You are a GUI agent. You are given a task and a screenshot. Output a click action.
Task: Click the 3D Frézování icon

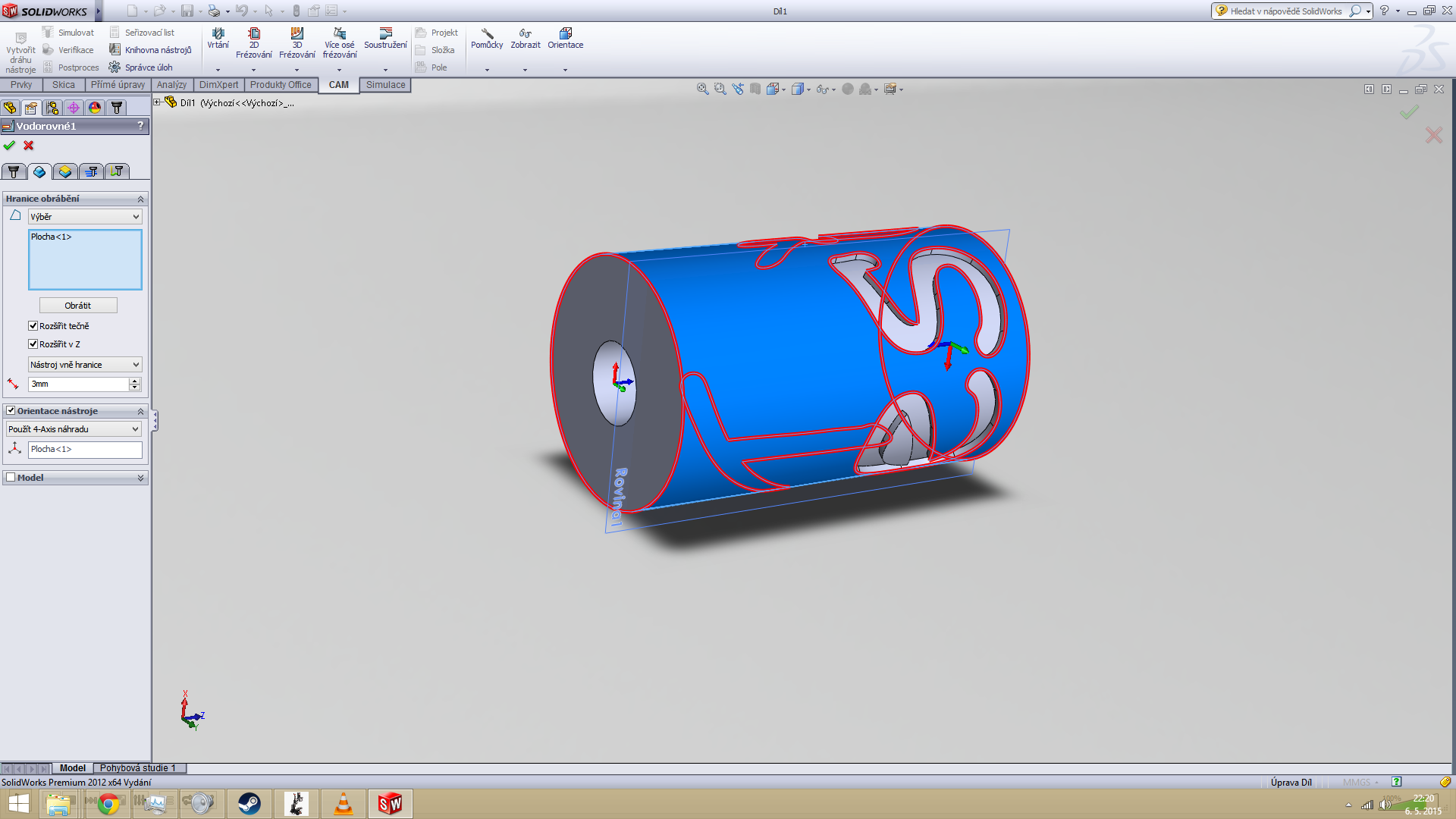[297, 38]
